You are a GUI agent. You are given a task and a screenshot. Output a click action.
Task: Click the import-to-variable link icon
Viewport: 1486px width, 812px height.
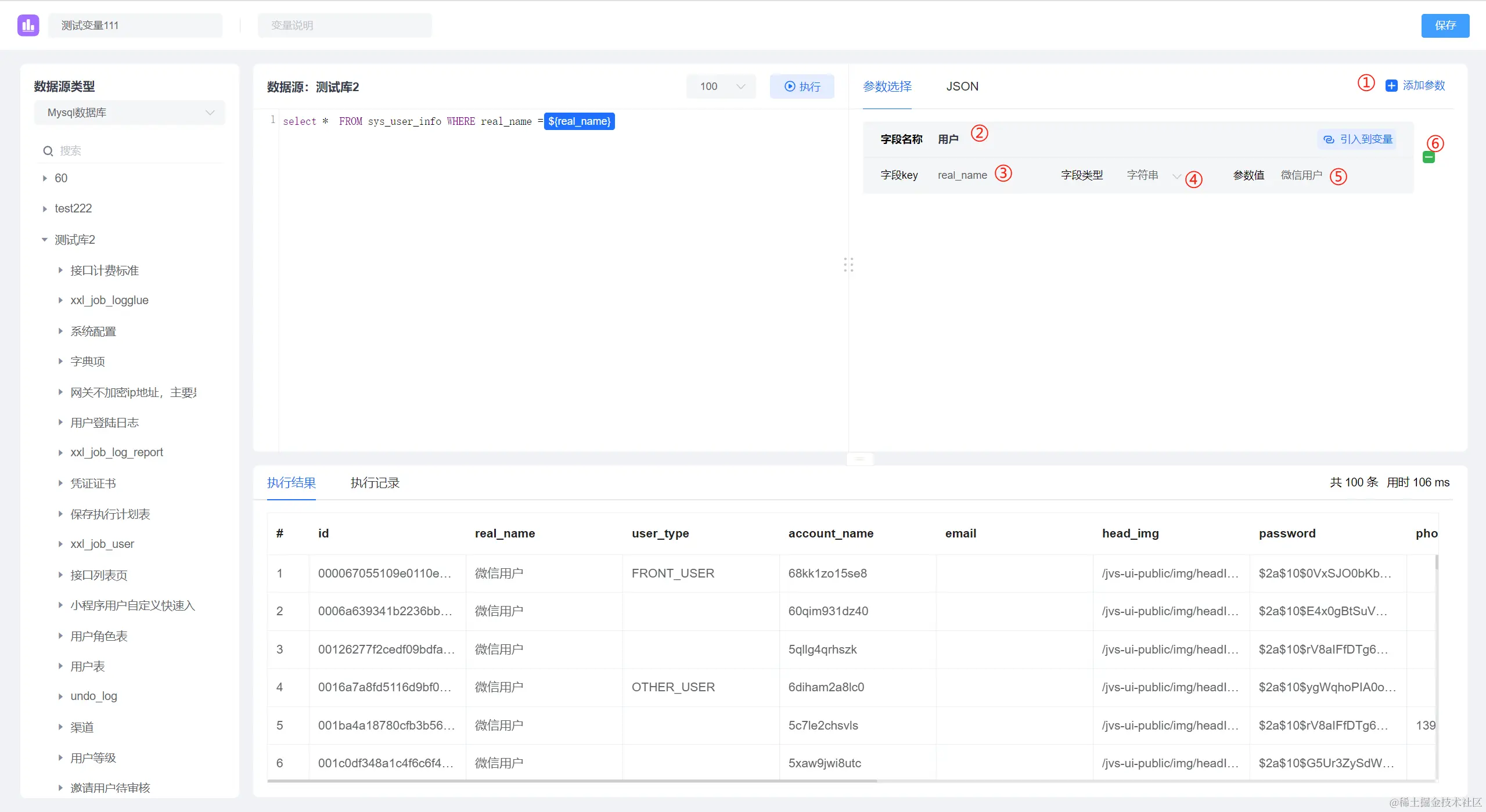[x=1329, y=139]
